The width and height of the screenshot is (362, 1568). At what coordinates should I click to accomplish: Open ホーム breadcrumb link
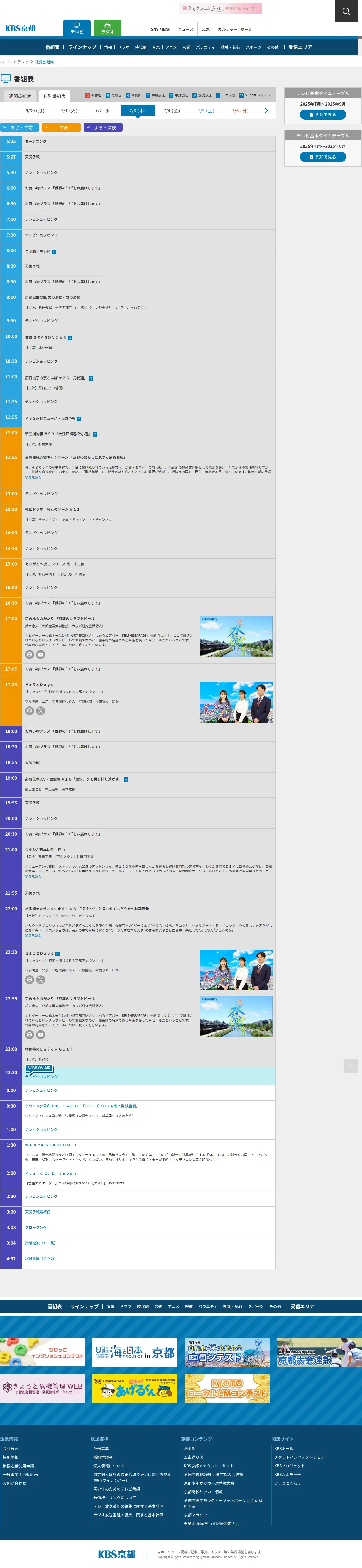pyautogui.click(x=6, y=62)
